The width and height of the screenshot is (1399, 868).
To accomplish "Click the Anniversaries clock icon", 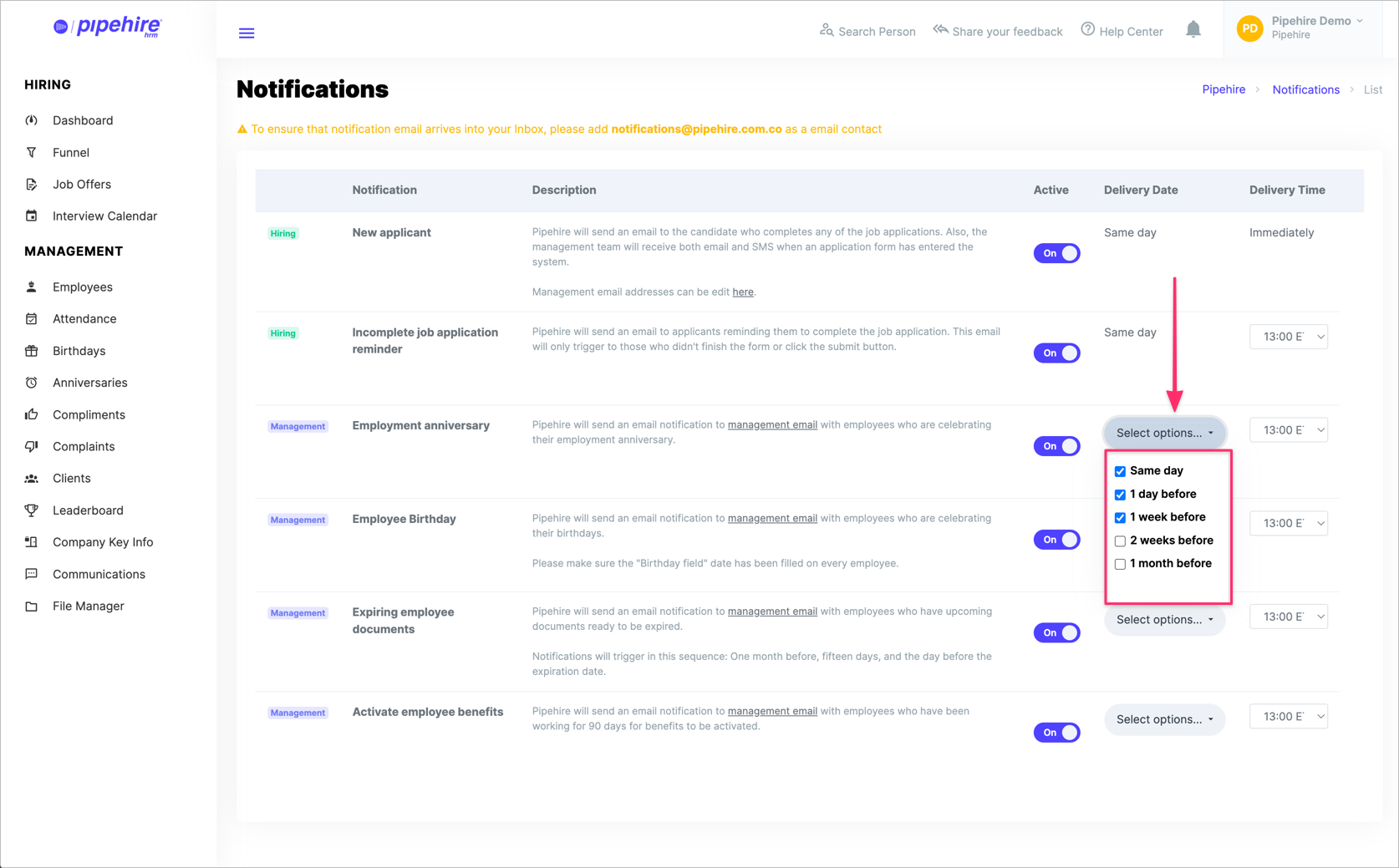I will [32, 383].
